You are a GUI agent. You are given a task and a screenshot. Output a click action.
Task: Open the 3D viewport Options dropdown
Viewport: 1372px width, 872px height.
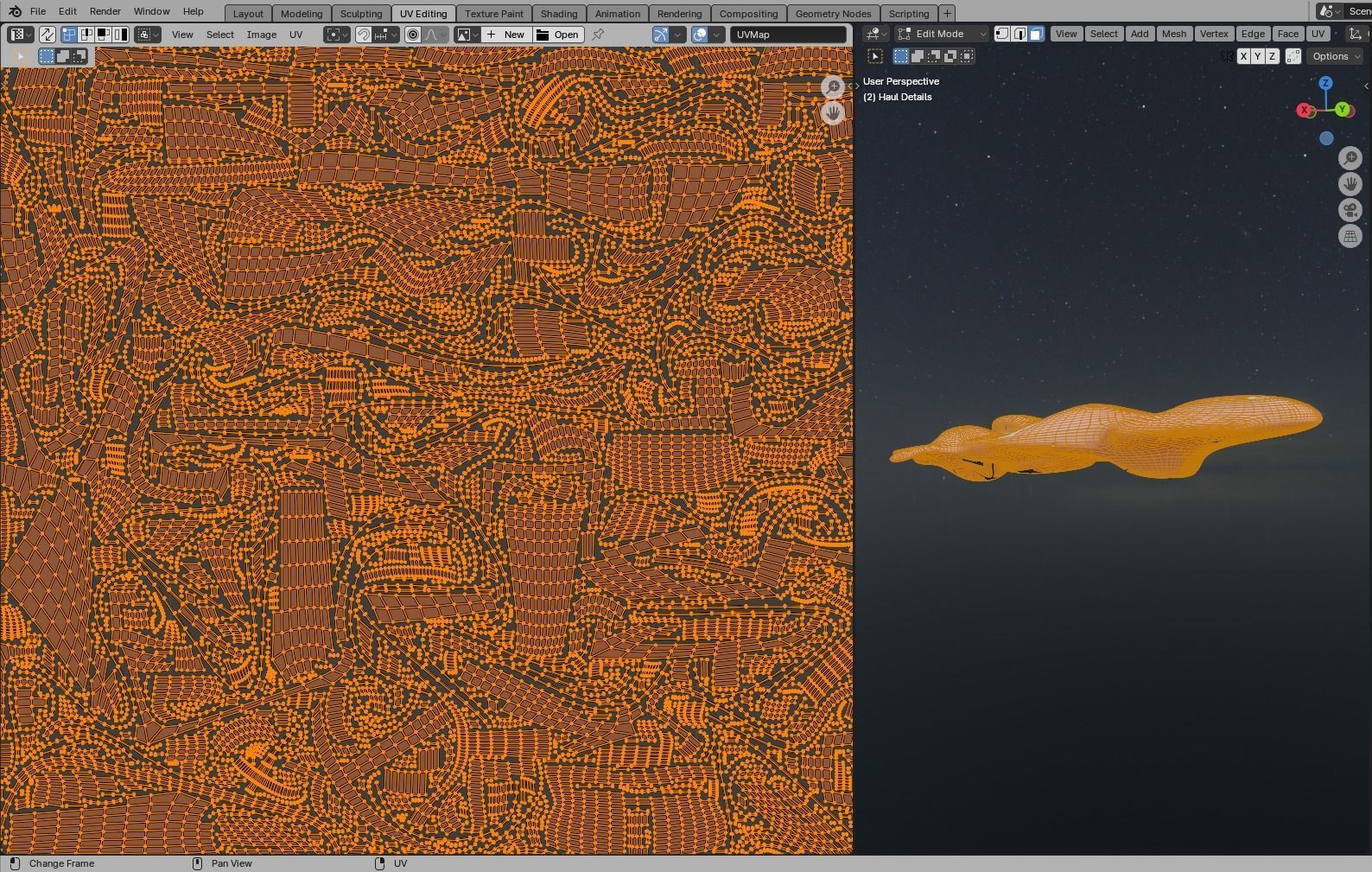click(1336, 56)
